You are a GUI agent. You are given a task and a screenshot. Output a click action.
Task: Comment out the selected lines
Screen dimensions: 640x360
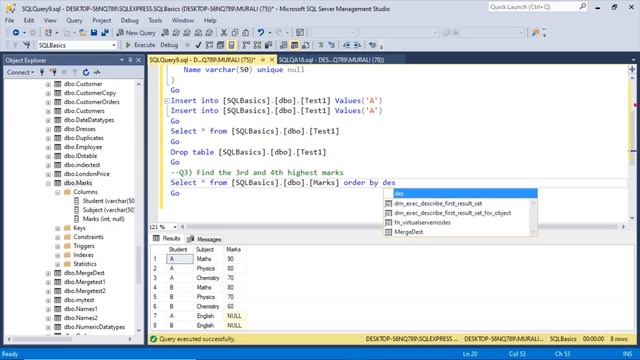pyautogui.click(x=320, y=45)
